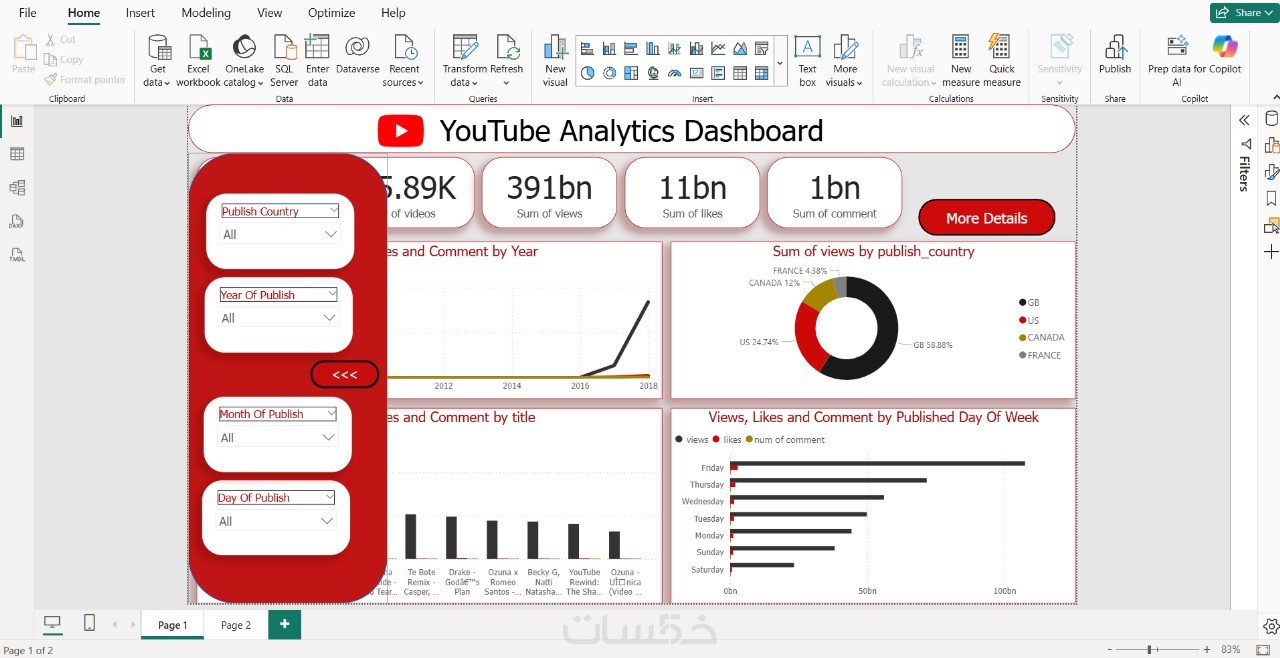
Task: Select the matrix visual icon
Action: pyautogui.click(x=762, y=73)
